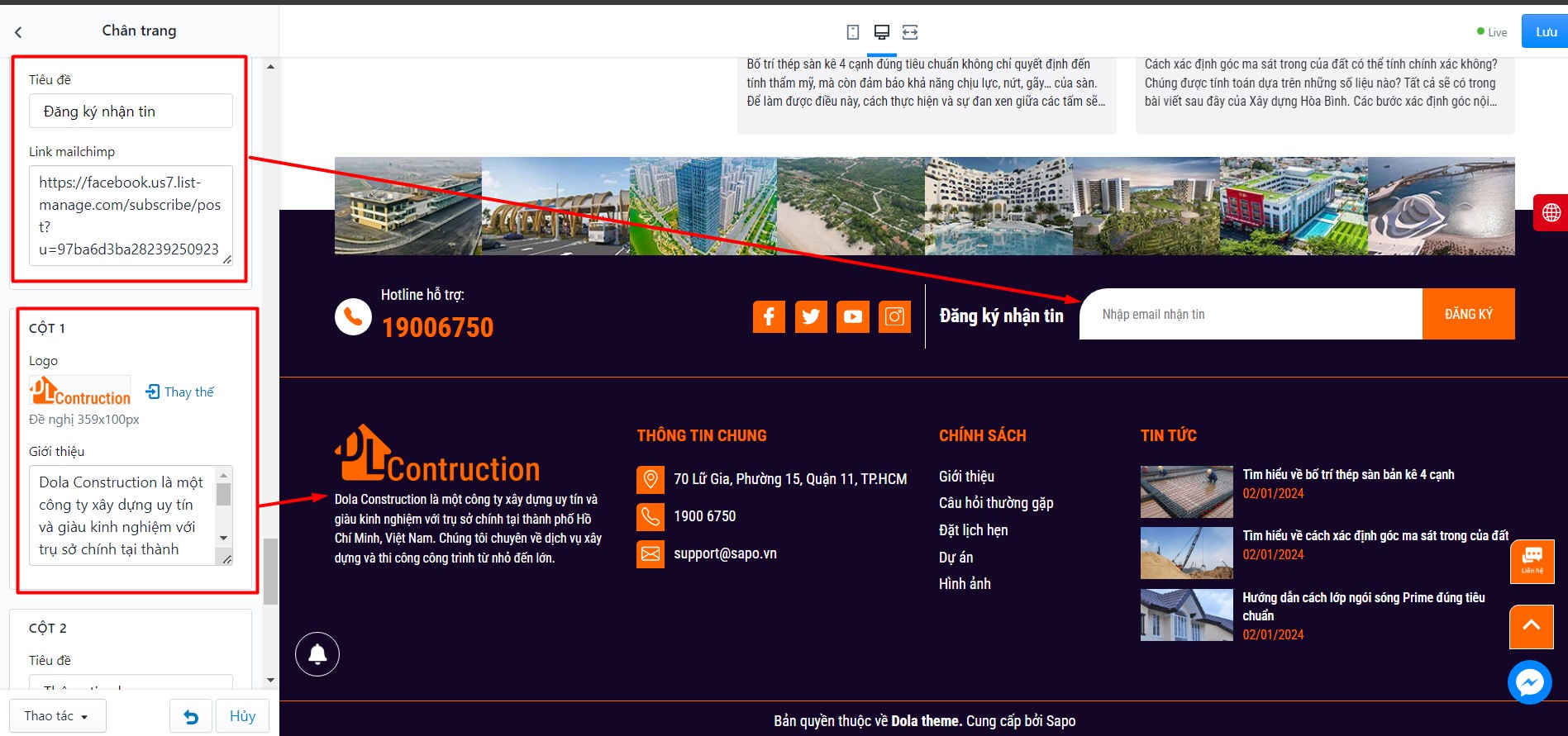Click the Link mailchimp textarea
Screen dimensions: 1568x736
(131, 216)
